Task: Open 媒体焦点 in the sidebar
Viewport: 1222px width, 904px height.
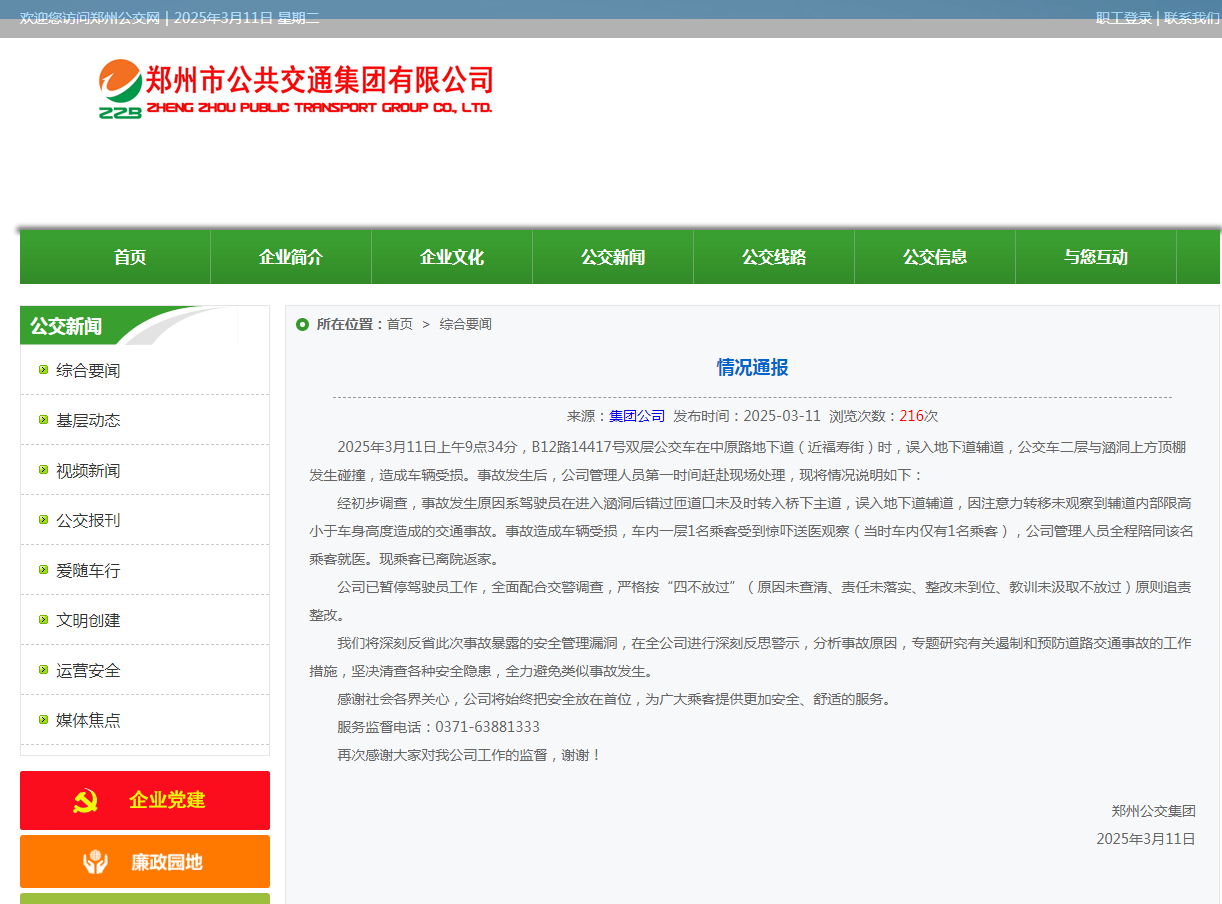Action: tap(88, 720)
